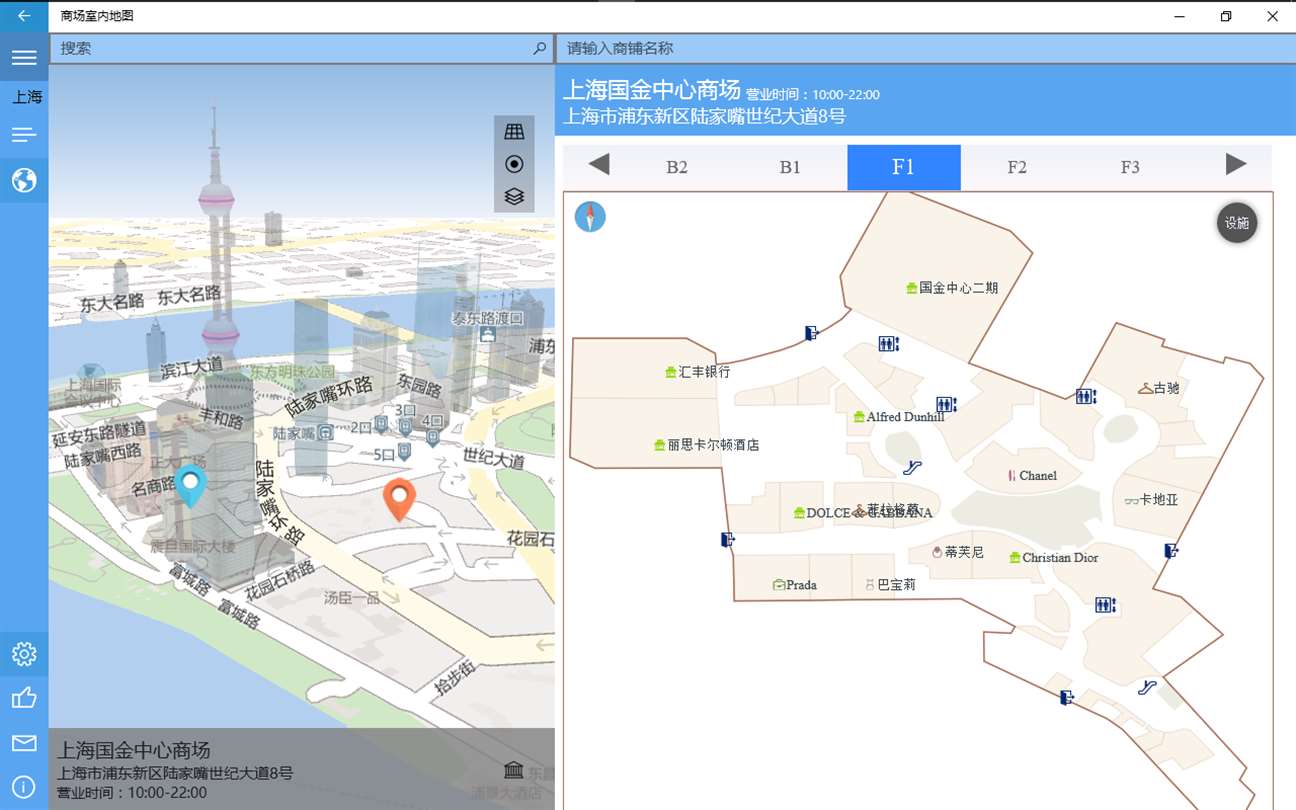Select the Chanel shop
Viewport: 1296px width, 810px height.
click(x=1032, y=476)
